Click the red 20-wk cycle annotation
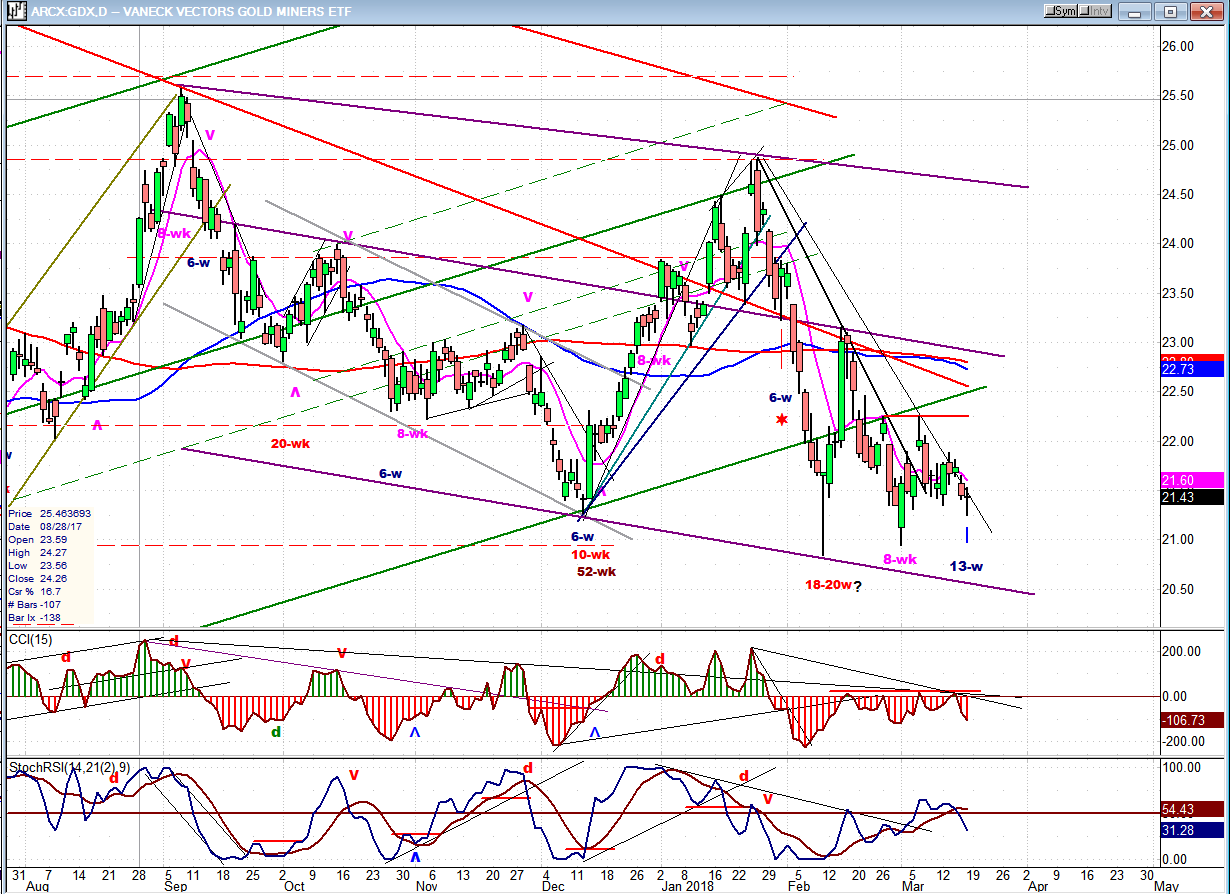 [290, 443]
